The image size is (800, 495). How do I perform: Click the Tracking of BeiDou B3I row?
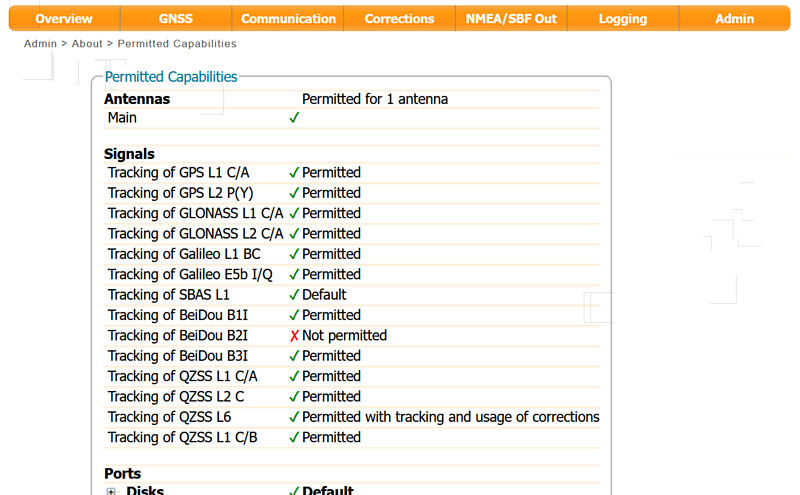352,356
